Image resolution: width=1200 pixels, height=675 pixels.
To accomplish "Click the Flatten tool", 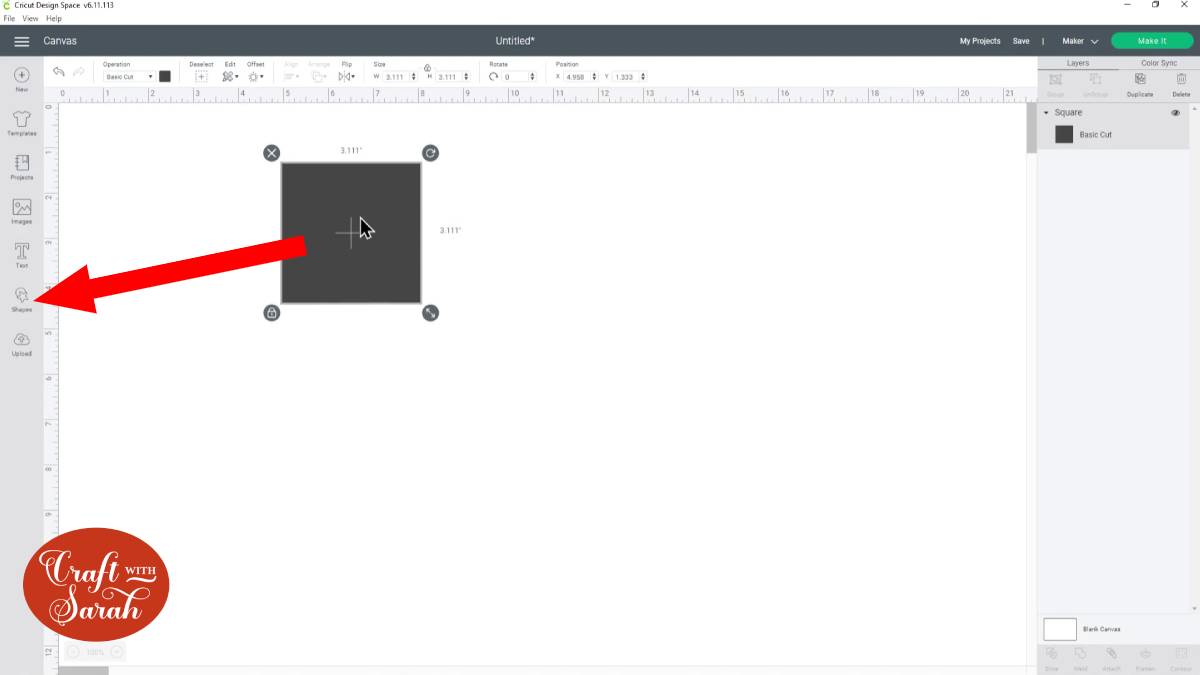I will tap(1145, 658).
